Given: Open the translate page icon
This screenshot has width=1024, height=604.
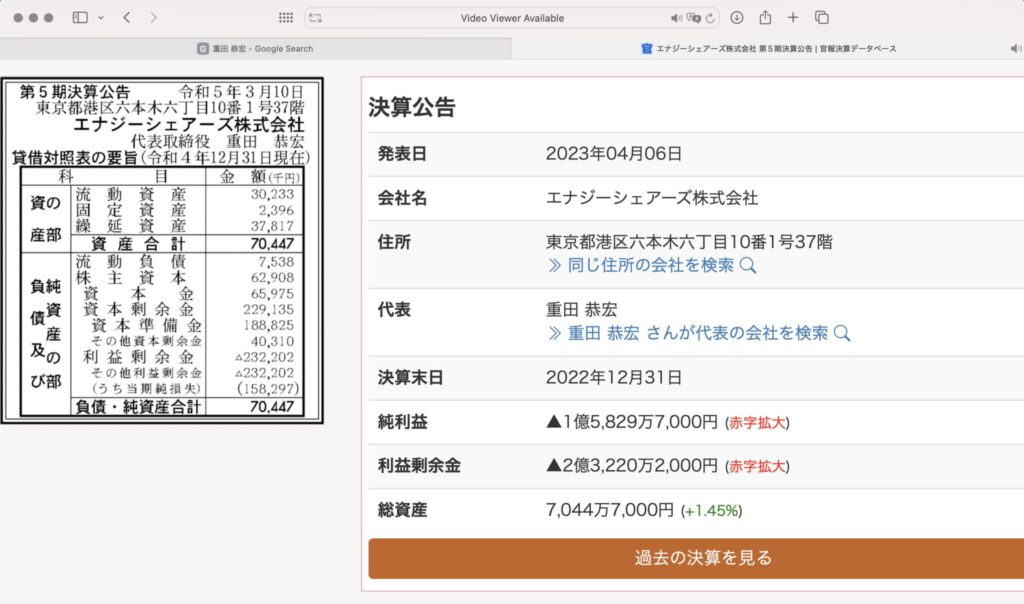Looking at the screenshot, I should tap(693, 18).
